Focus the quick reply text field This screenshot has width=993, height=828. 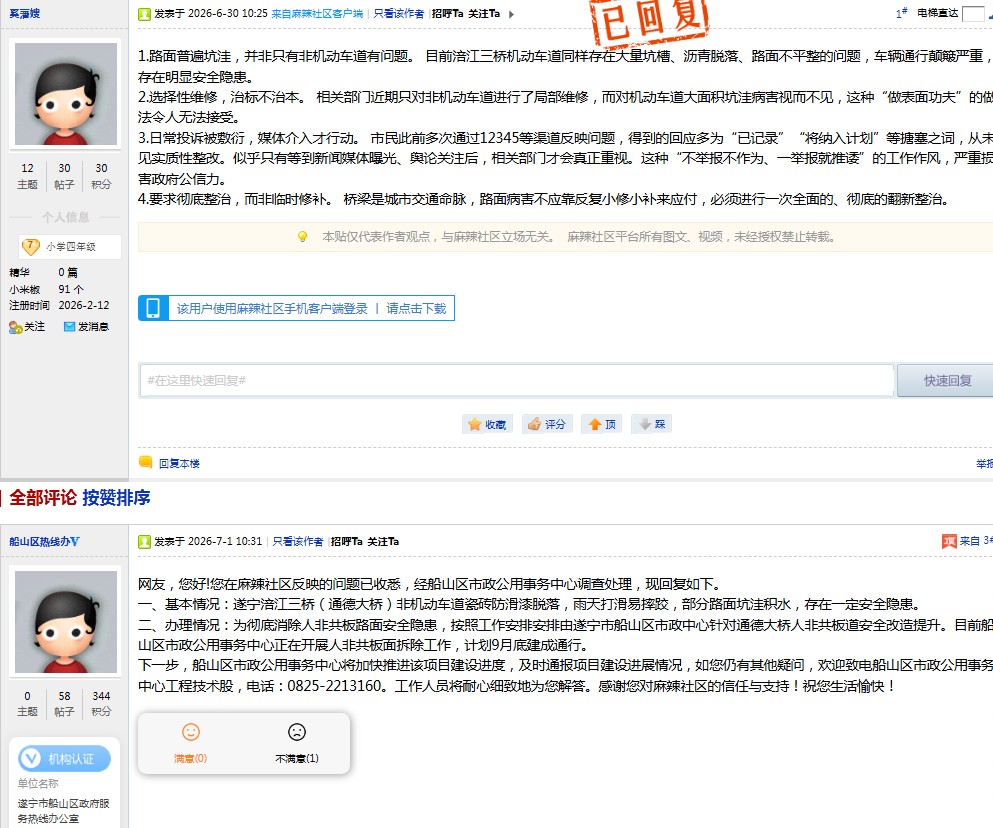[x=517, y=381]
